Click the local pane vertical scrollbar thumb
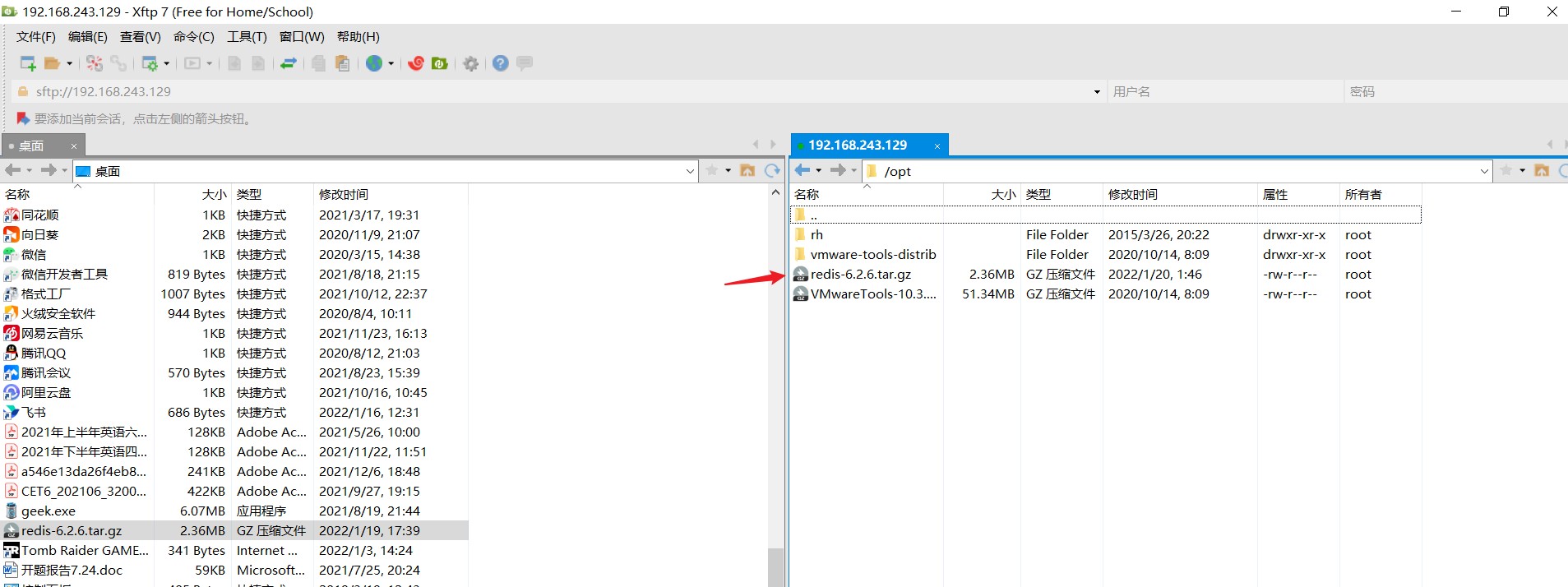 (775, 567)
